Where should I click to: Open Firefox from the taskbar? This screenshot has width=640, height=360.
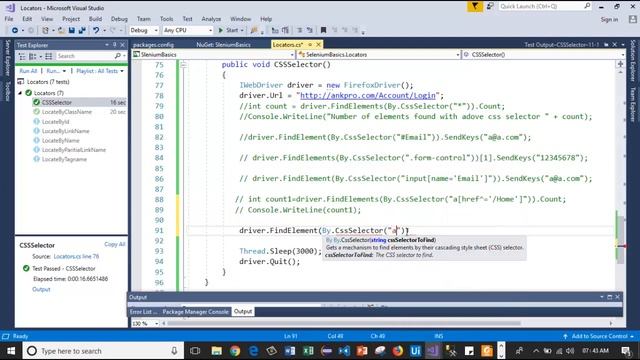398,351
